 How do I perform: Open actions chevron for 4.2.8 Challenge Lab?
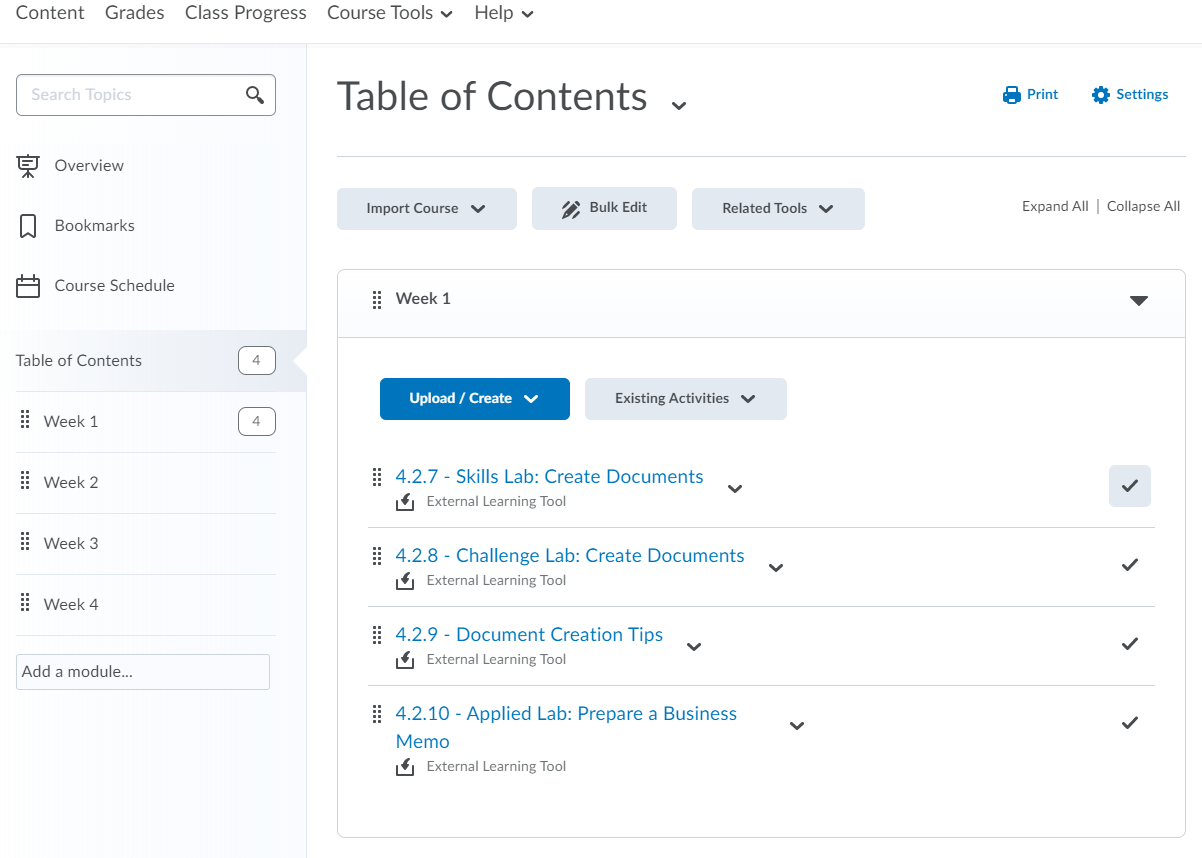(x=776, y=568)
